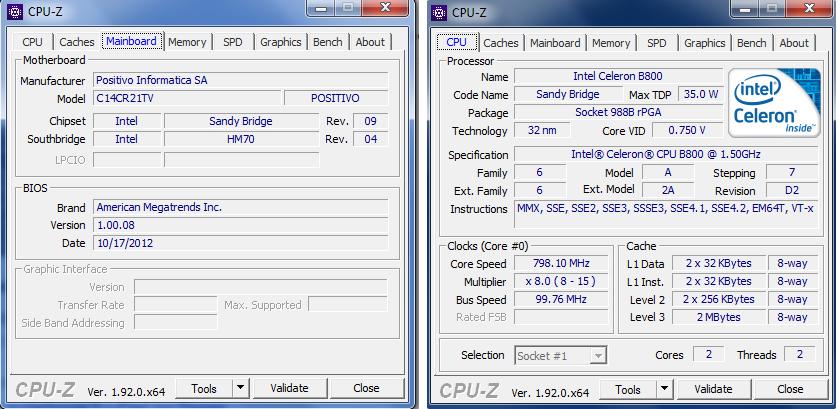Click Validate in the right window
Viewport: 838px width, 409px height.
click(x=713, y=390)
